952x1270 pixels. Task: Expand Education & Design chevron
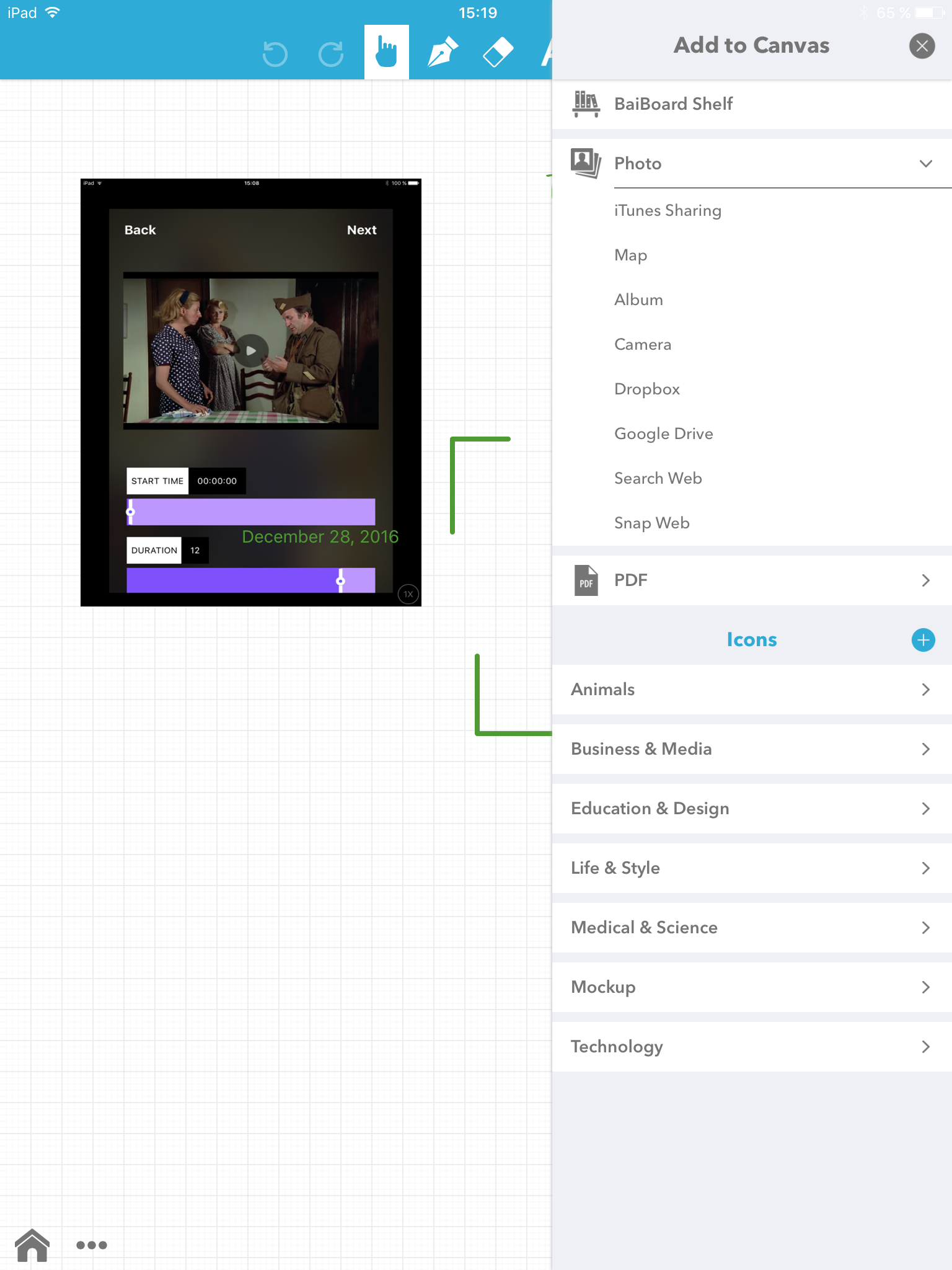click(926, 809)
